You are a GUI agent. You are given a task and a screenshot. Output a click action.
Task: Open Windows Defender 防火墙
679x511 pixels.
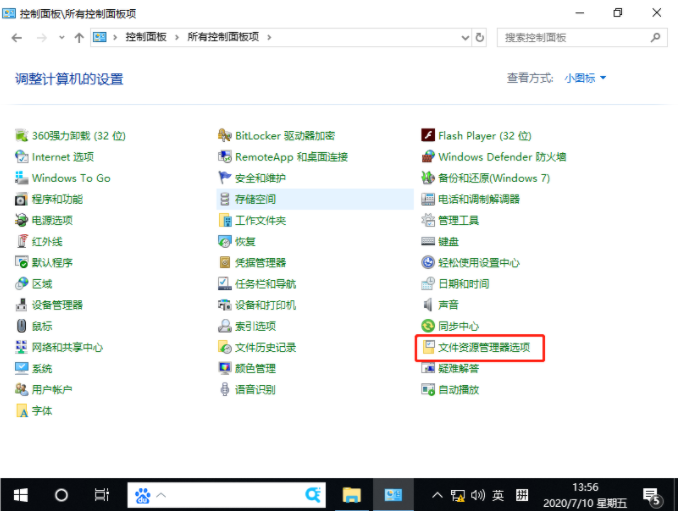[502, 157]
